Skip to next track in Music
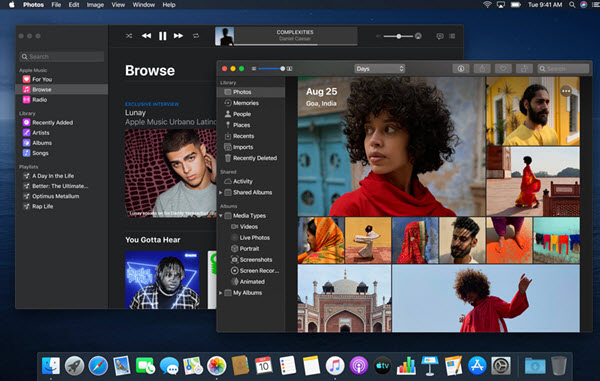This screenshot has height=381, width=600. click(178, 36)
